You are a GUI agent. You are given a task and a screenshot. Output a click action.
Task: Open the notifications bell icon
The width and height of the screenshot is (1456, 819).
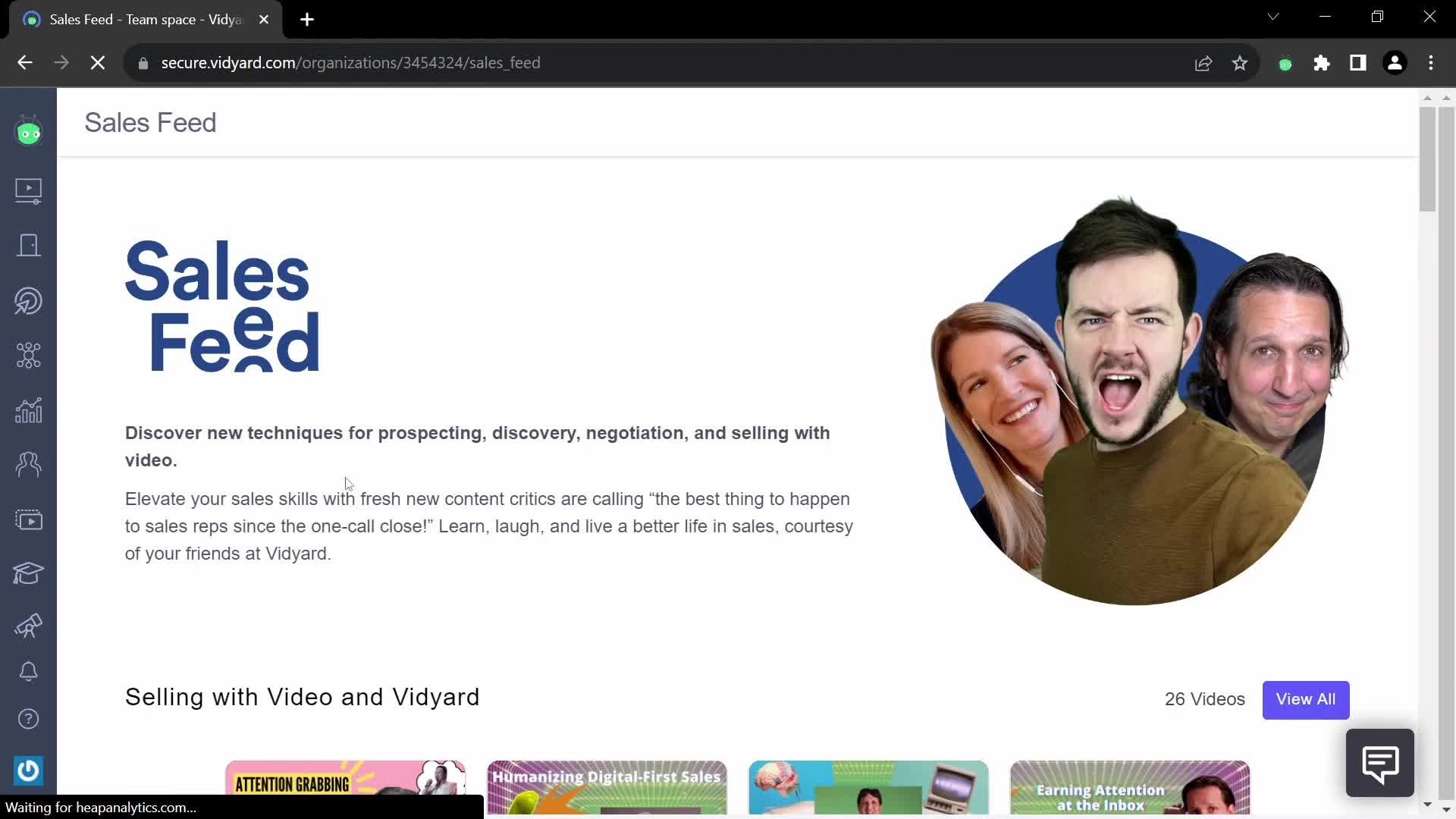(x=29, y=672)
